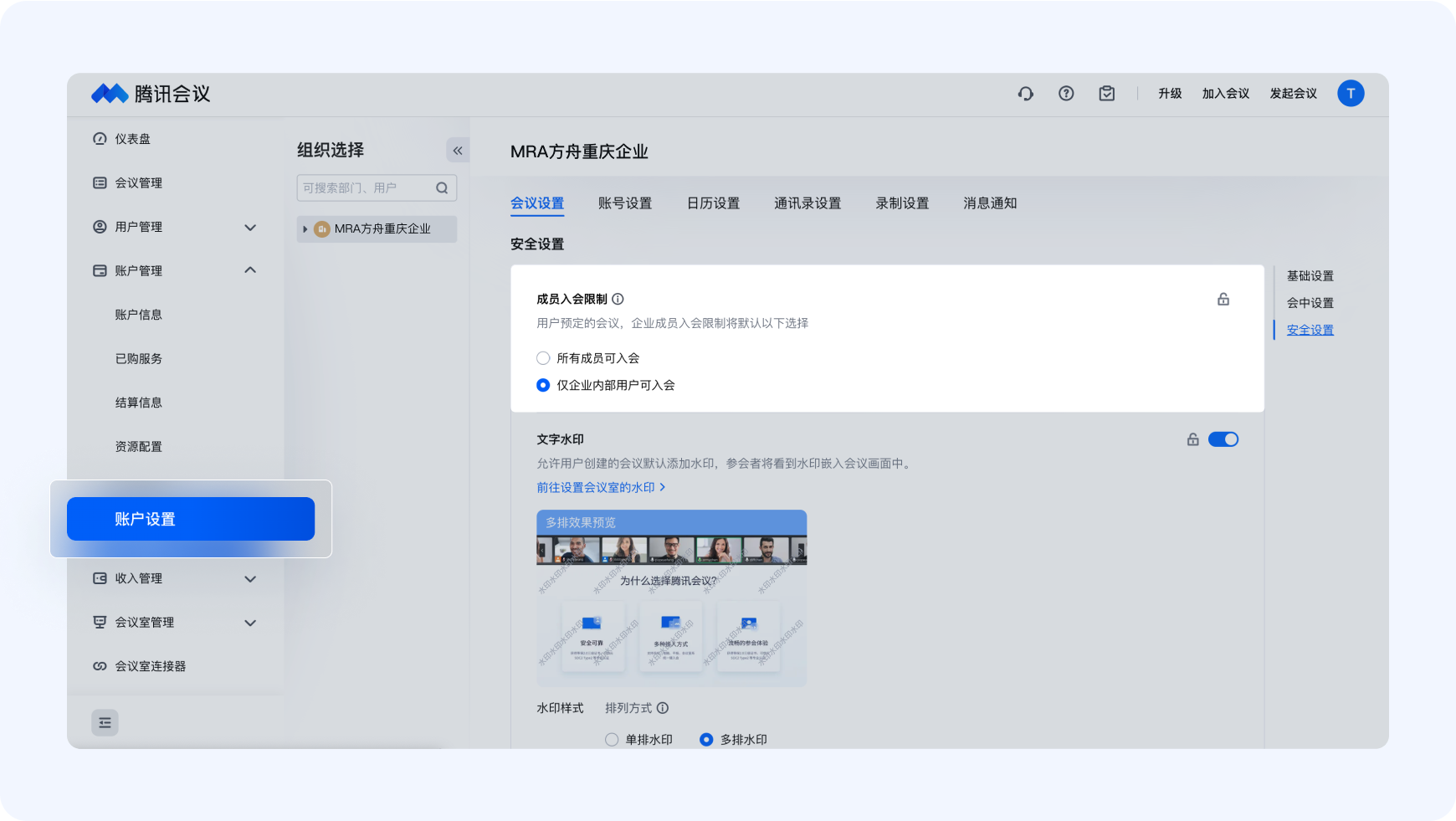The width and height of the screenshot is (1456, 821).
Task: Click the customer support headset icon
Action: [1025, 94]
